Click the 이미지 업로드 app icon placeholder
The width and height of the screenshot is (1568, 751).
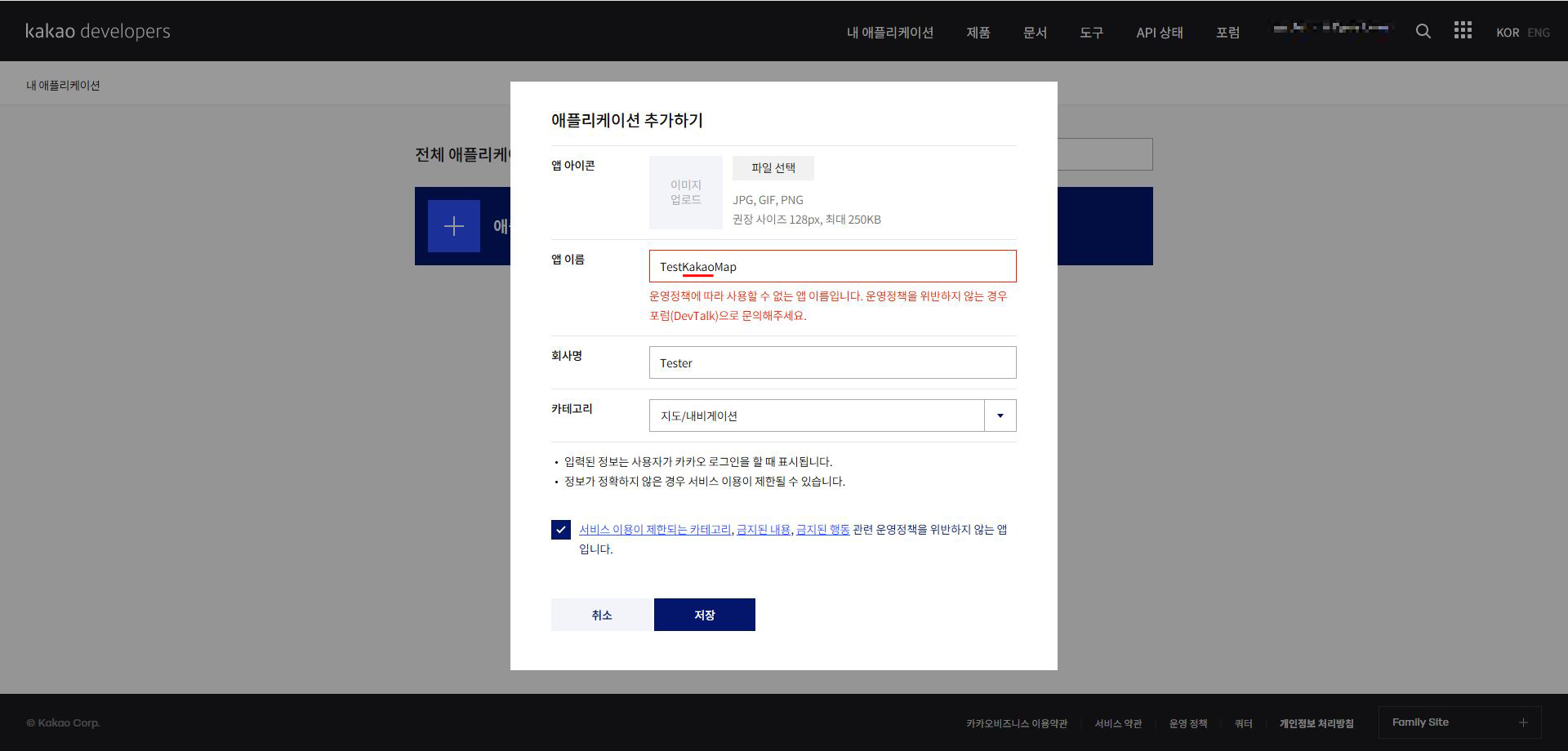coord(686,193)
